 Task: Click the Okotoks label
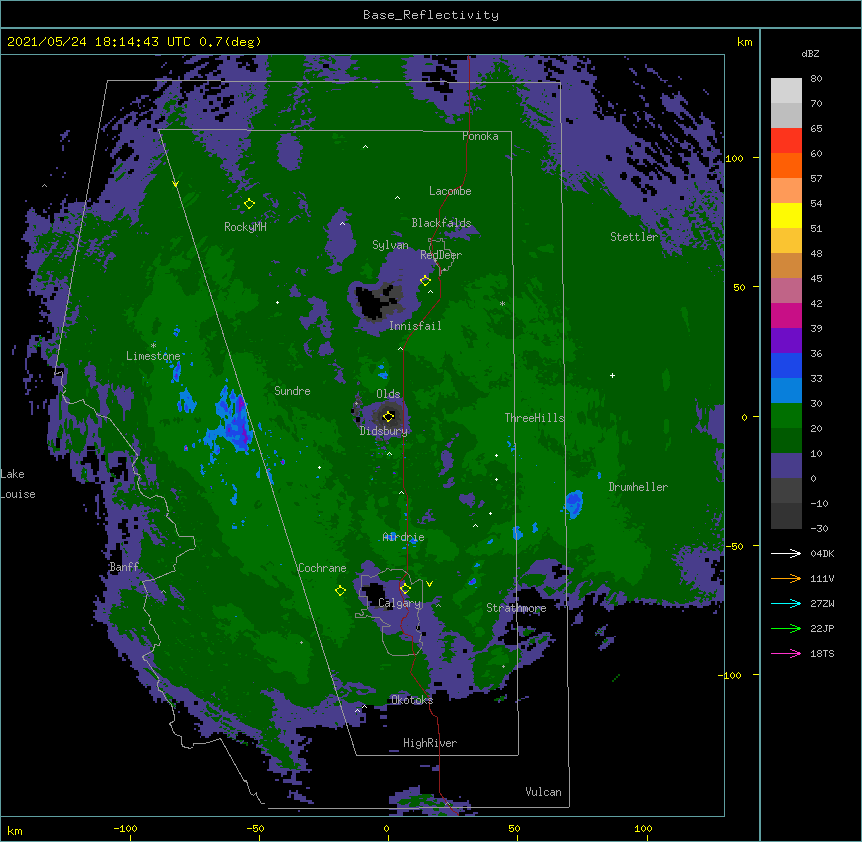pos(412,700)
